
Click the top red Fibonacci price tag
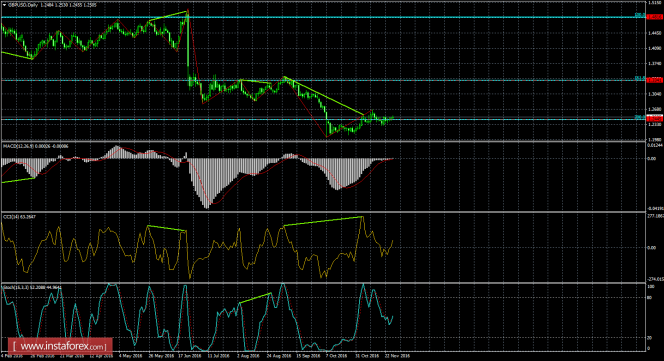click(655, 17)
